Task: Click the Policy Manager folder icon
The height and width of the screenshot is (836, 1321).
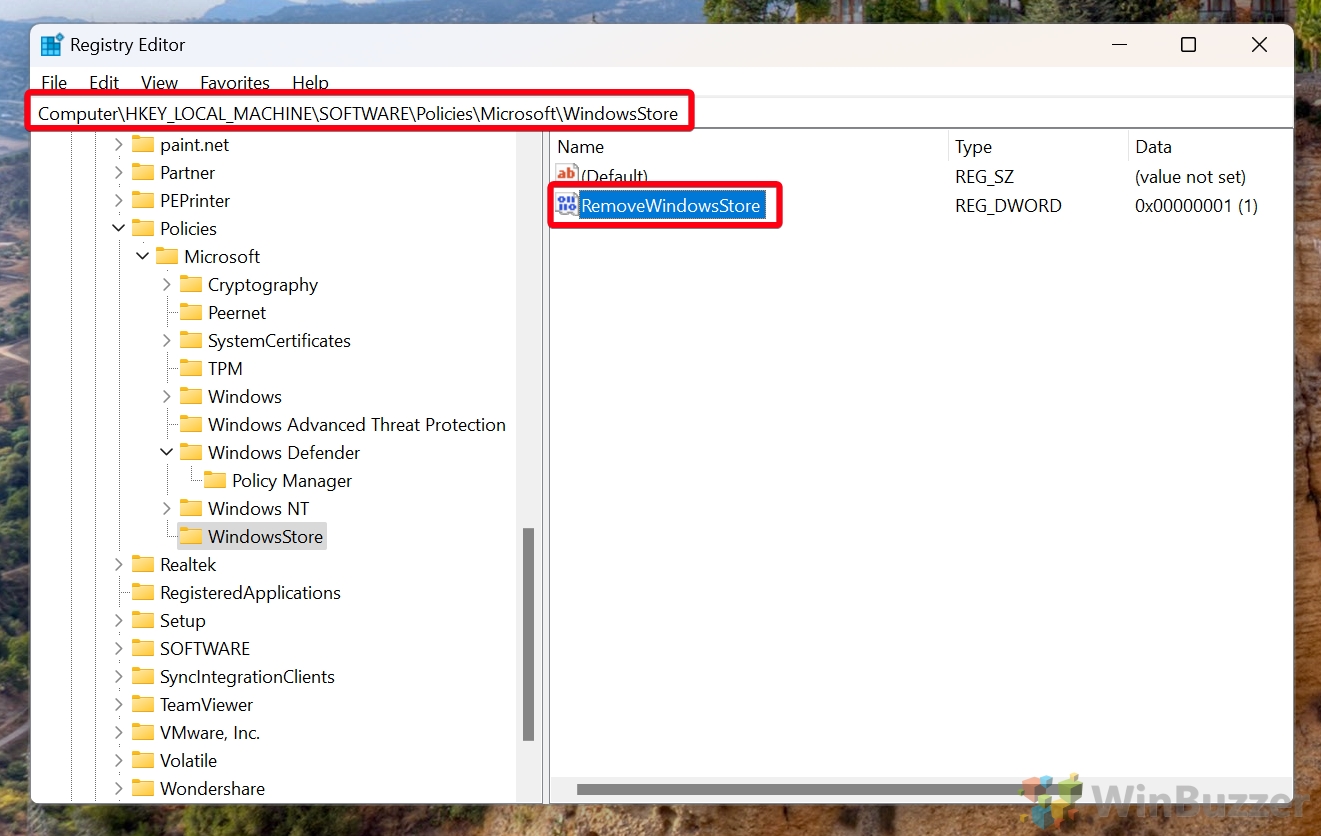Action: coord(215,481)
